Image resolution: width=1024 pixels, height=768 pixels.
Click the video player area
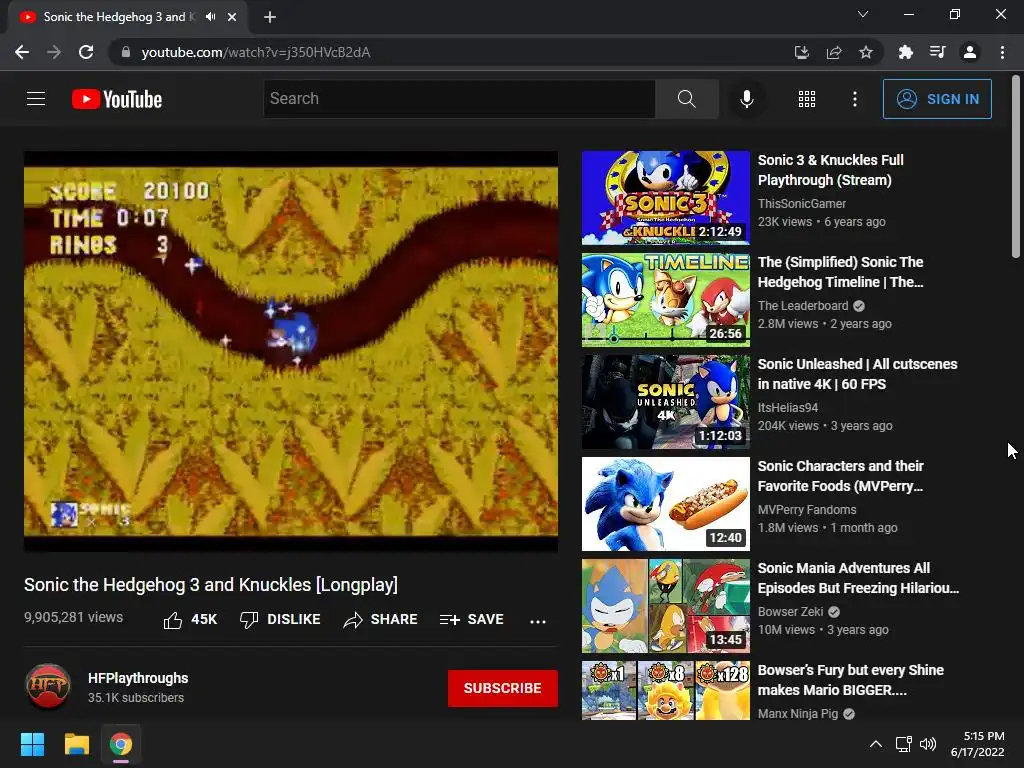(x=291, y=351)
